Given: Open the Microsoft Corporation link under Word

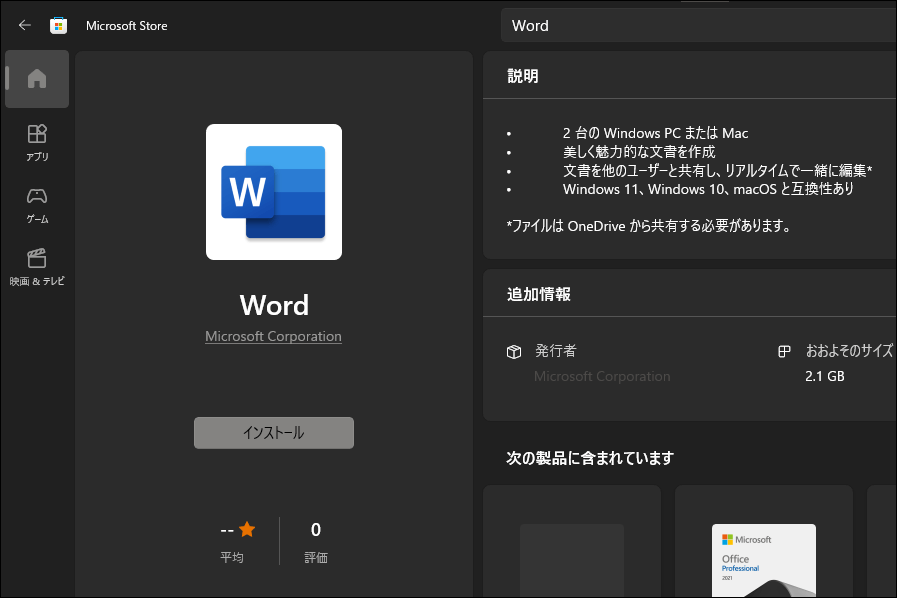Looking at the screenshot, I should (273, 336).
